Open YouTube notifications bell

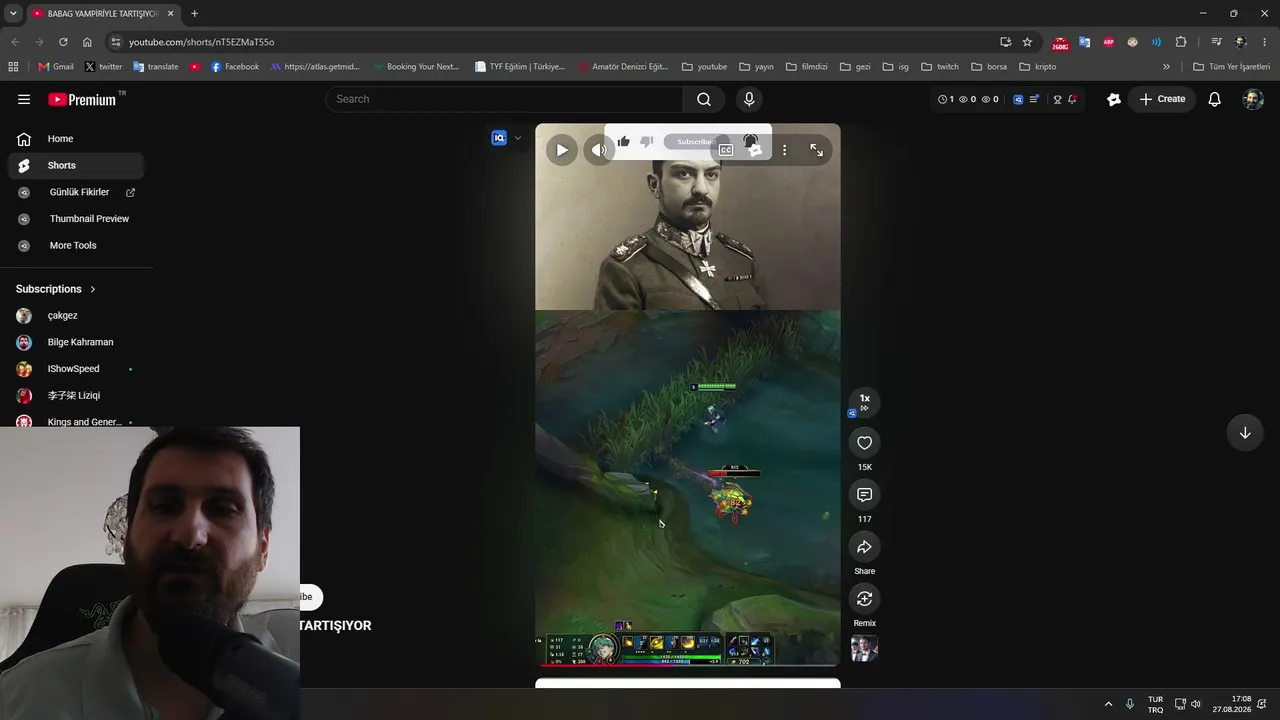(1214, 99)
